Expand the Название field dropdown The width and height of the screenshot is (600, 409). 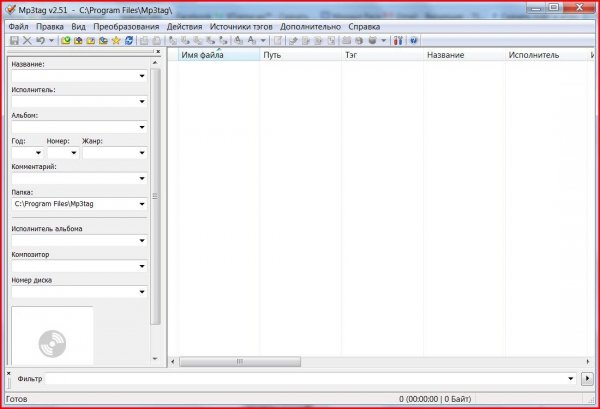point(142,76)
